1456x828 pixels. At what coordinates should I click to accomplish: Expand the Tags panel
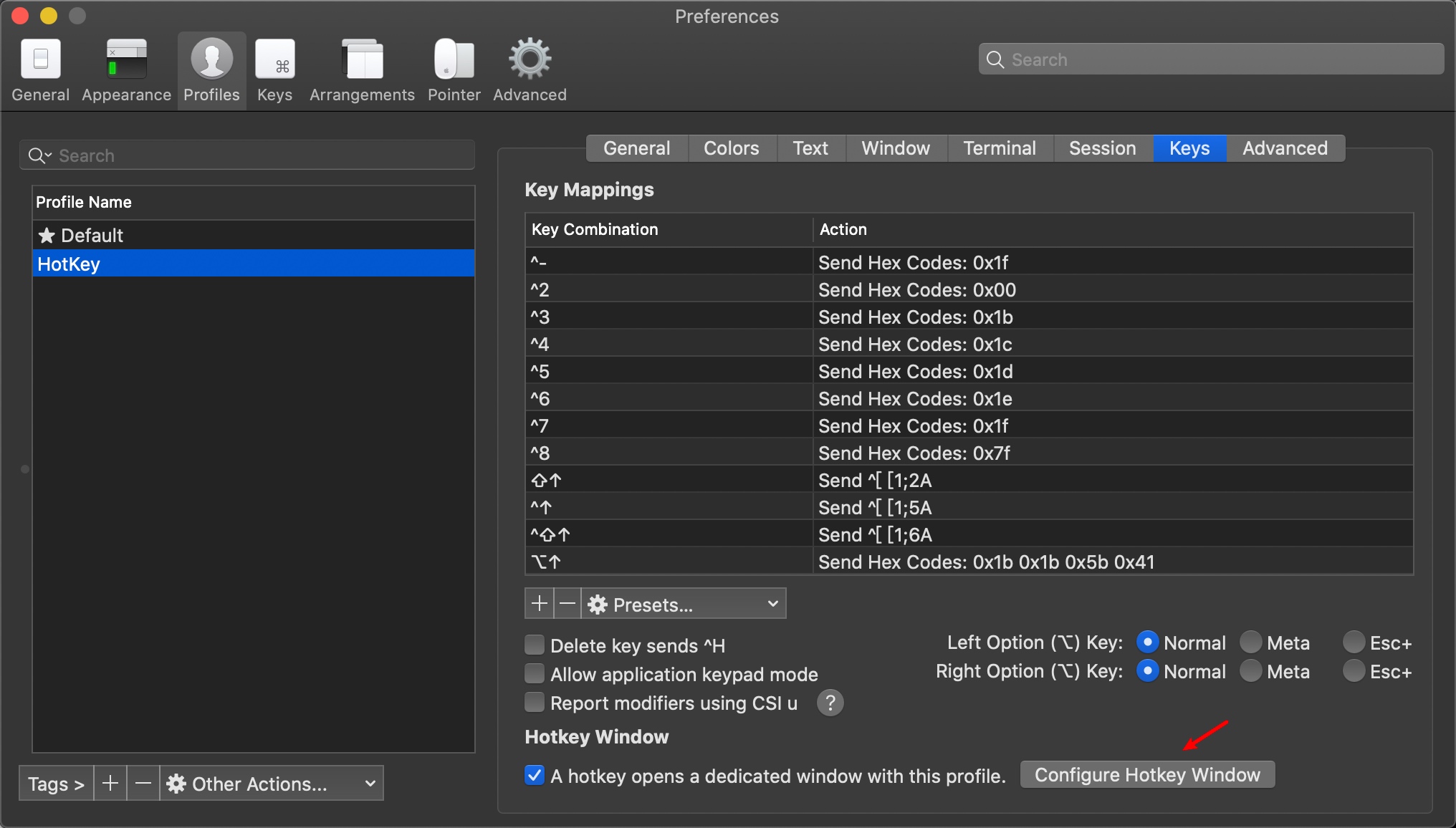coord(56,784)
